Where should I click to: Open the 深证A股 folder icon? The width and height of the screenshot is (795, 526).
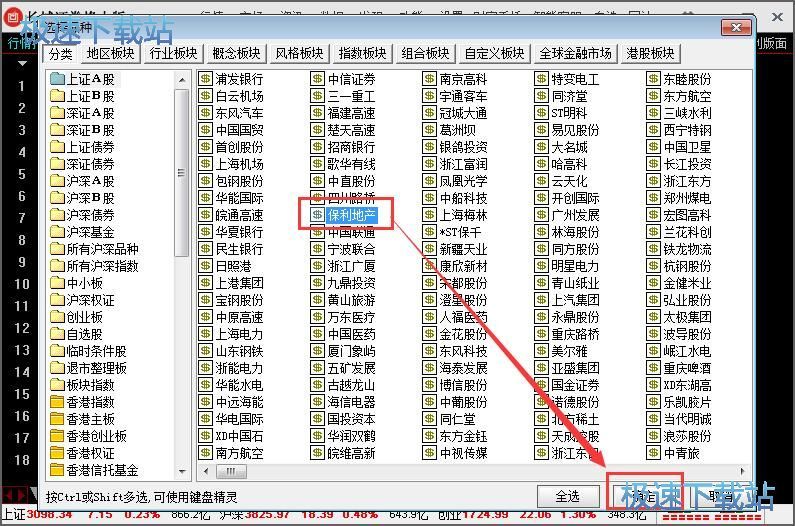[58, 113]
